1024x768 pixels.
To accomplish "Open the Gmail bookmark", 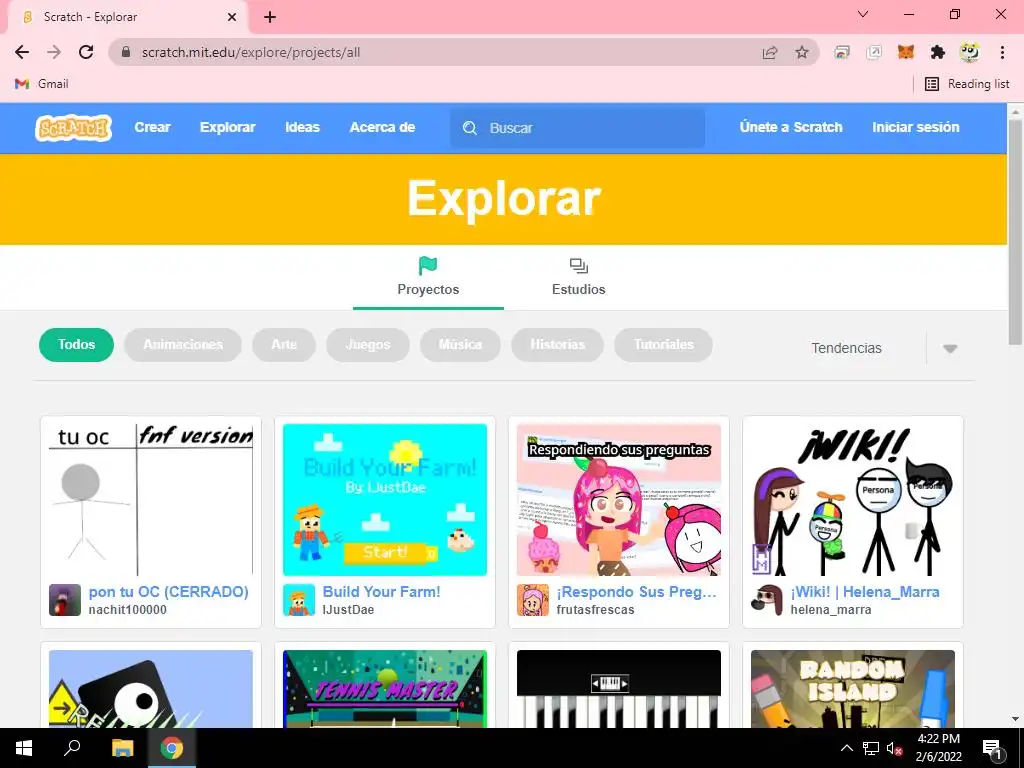I will click(41, 84).
